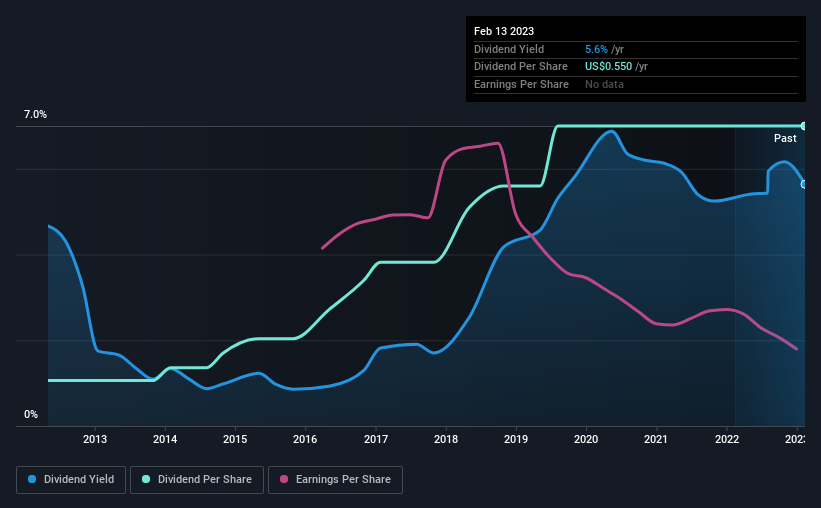Select the 2013 x-axis year label
The width and height of the screenshot is (821, 508).
tap(95, 439)
